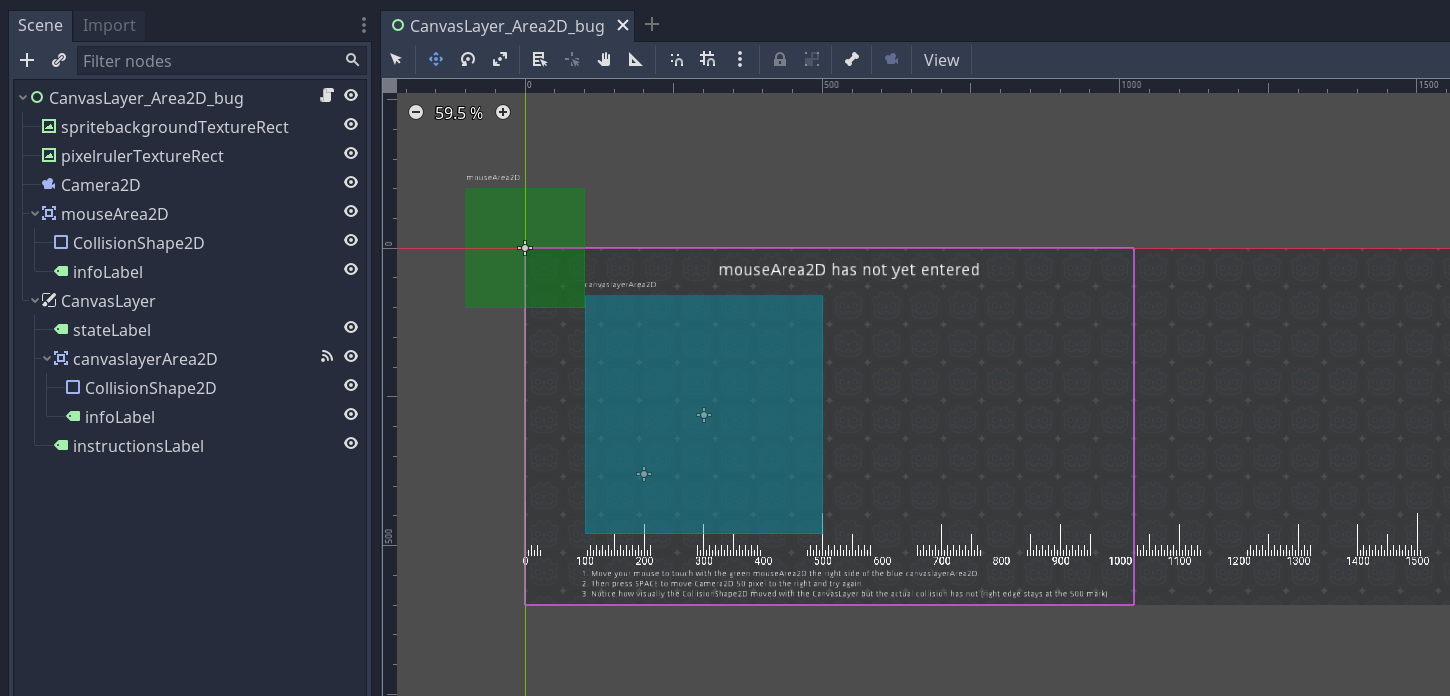
Task: Click the zoom in plus button
Action: click(x=502, y=112)
